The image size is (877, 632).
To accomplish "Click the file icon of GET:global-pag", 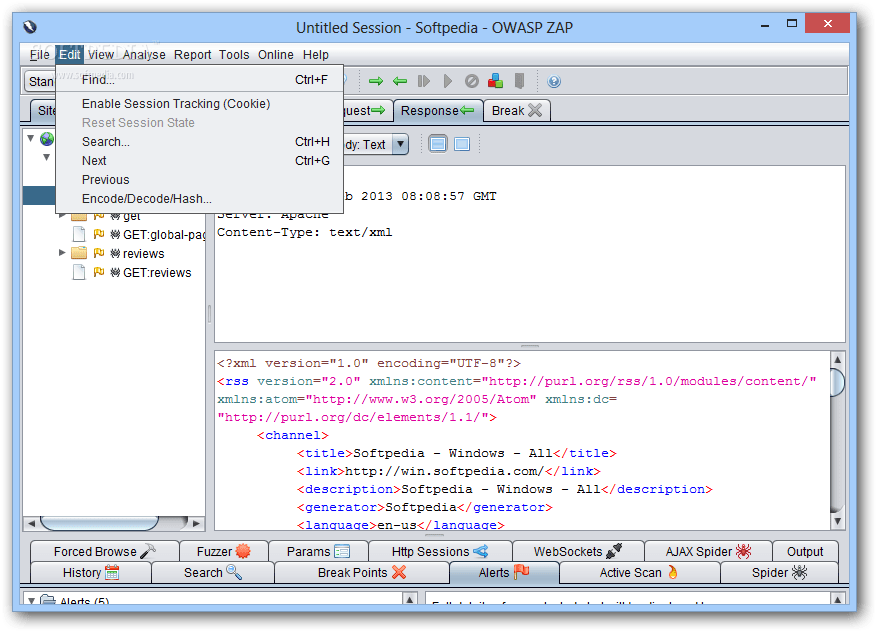I will click(x=79, y=234).
